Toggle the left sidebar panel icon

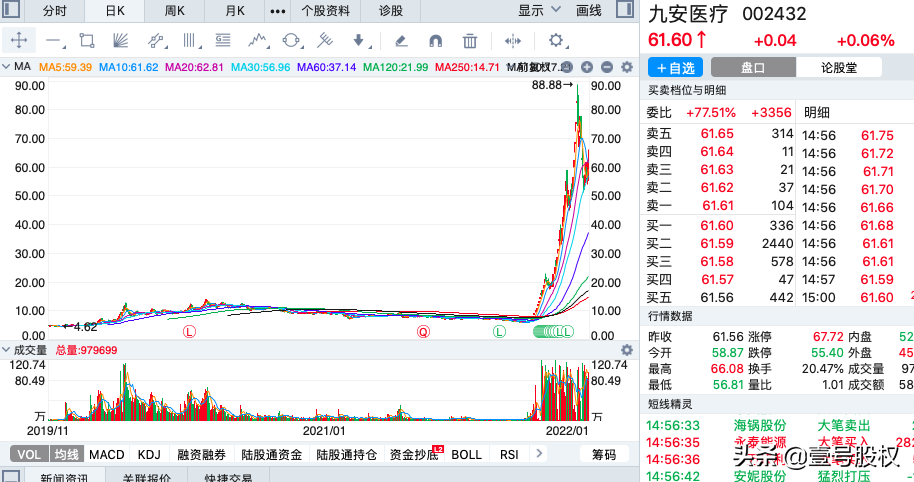click(x=11, y=9)
